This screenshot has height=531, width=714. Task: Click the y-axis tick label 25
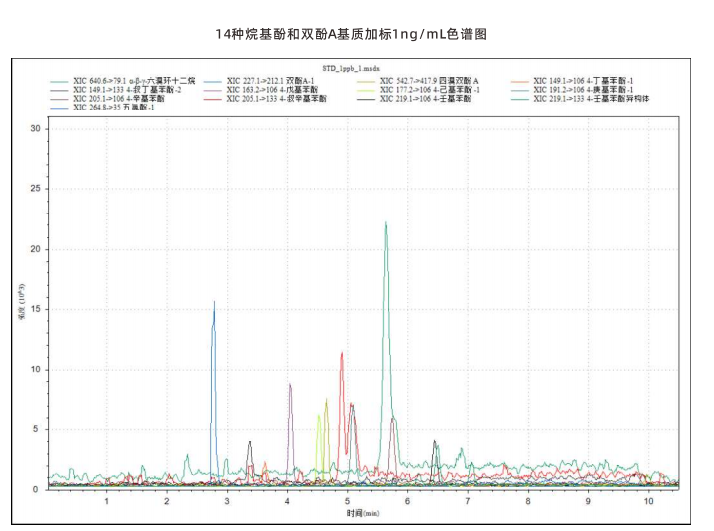(36, 189)
